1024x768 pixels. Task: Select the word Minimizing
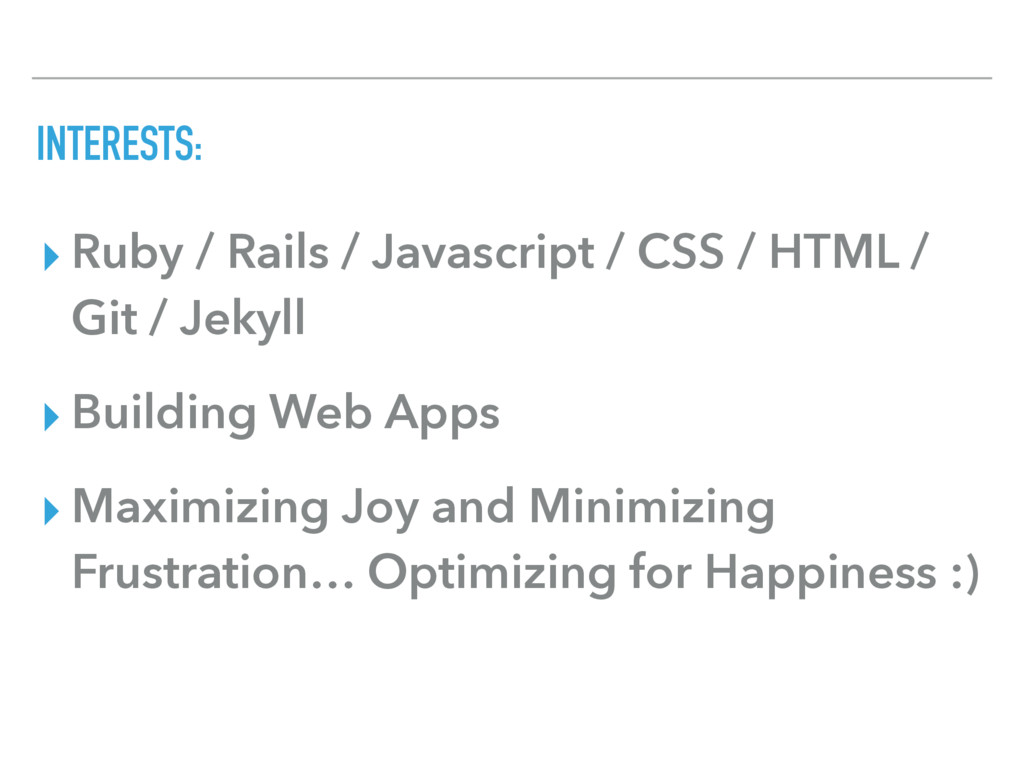pyautogui.click(x=652, y=509)
